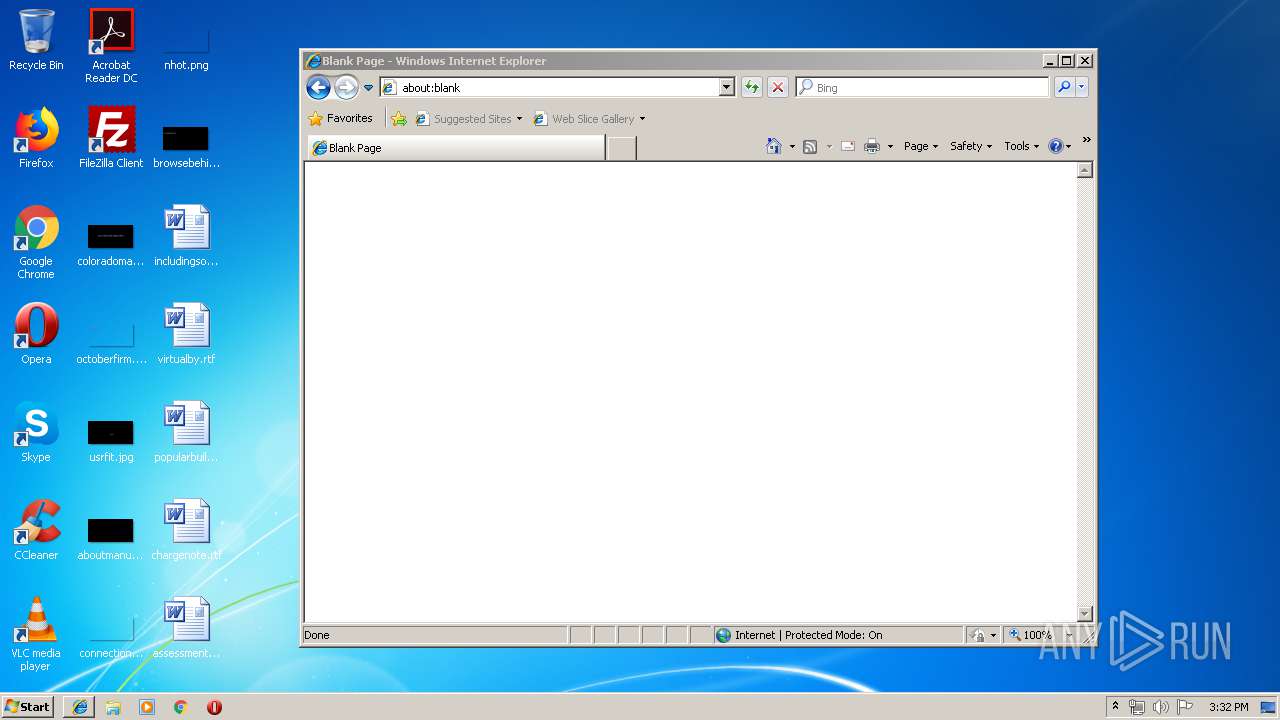
Task: Select the Google Chrome desktop shortcut
Action: [36, 242]
